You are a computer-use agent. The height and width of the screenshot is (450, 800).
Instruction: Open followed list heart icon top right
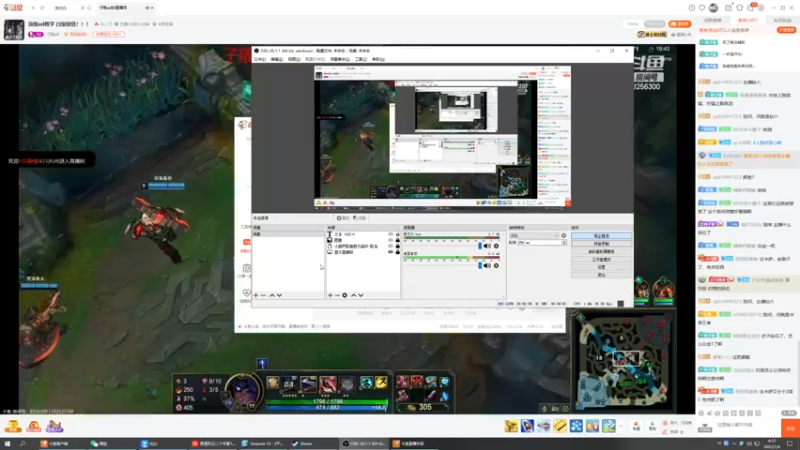pyautogui.click(x=702, y=8)
